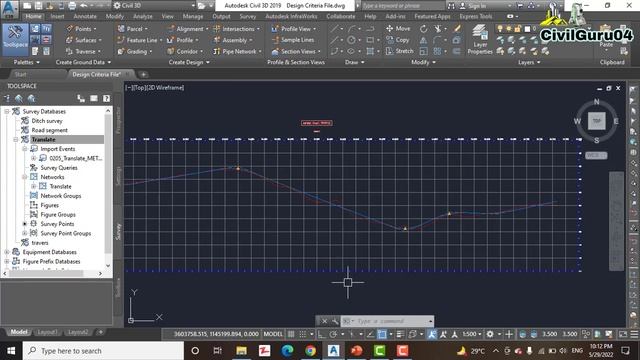Select Figure Groups node
The height and width of the screenshot is (360, 640).
58,215
